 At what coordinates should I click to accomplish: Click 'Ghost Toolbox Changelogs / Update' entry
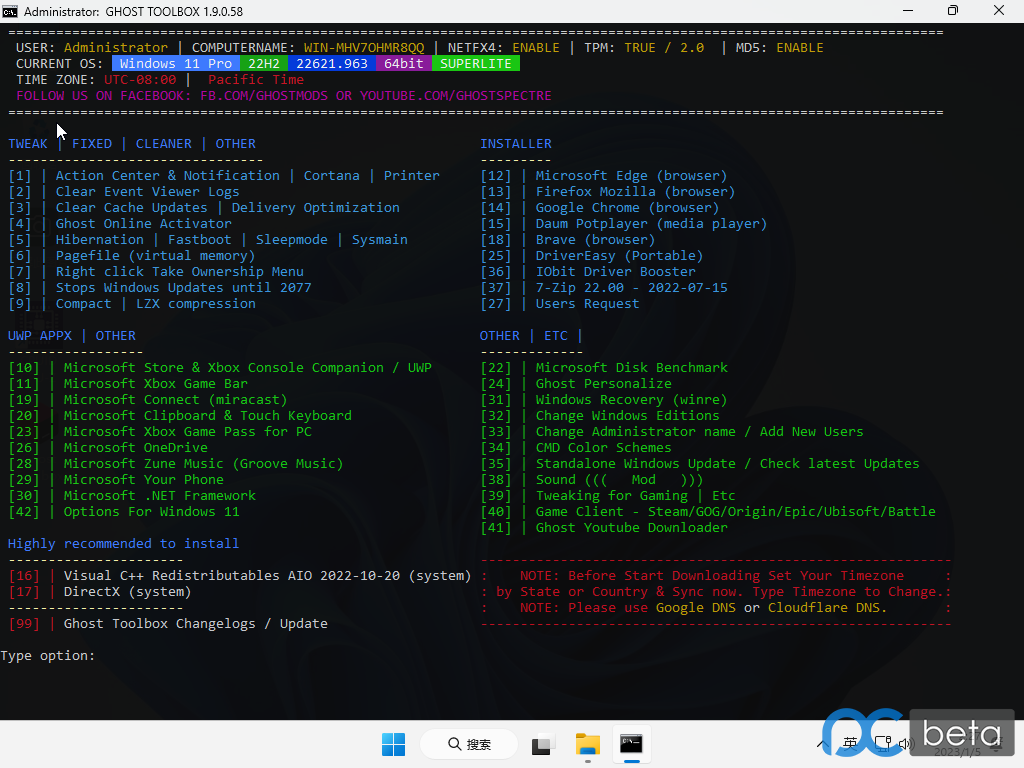pos(196,624)
